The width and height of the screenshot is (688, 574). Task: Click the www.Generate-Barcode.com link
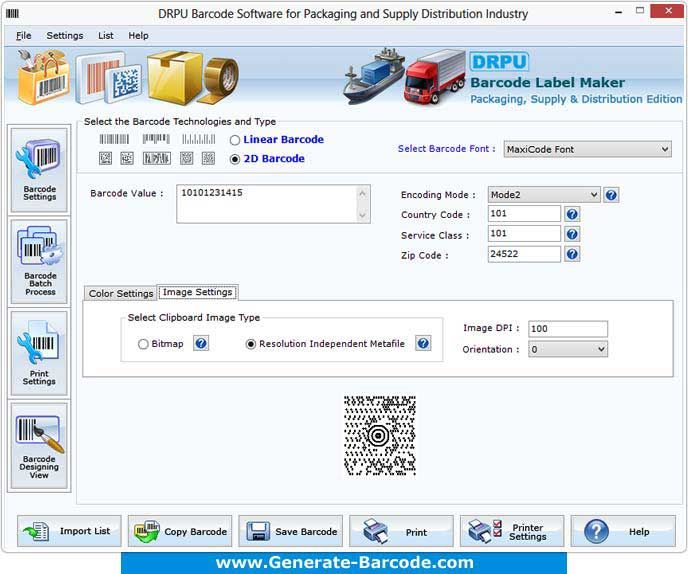[344, 562]
